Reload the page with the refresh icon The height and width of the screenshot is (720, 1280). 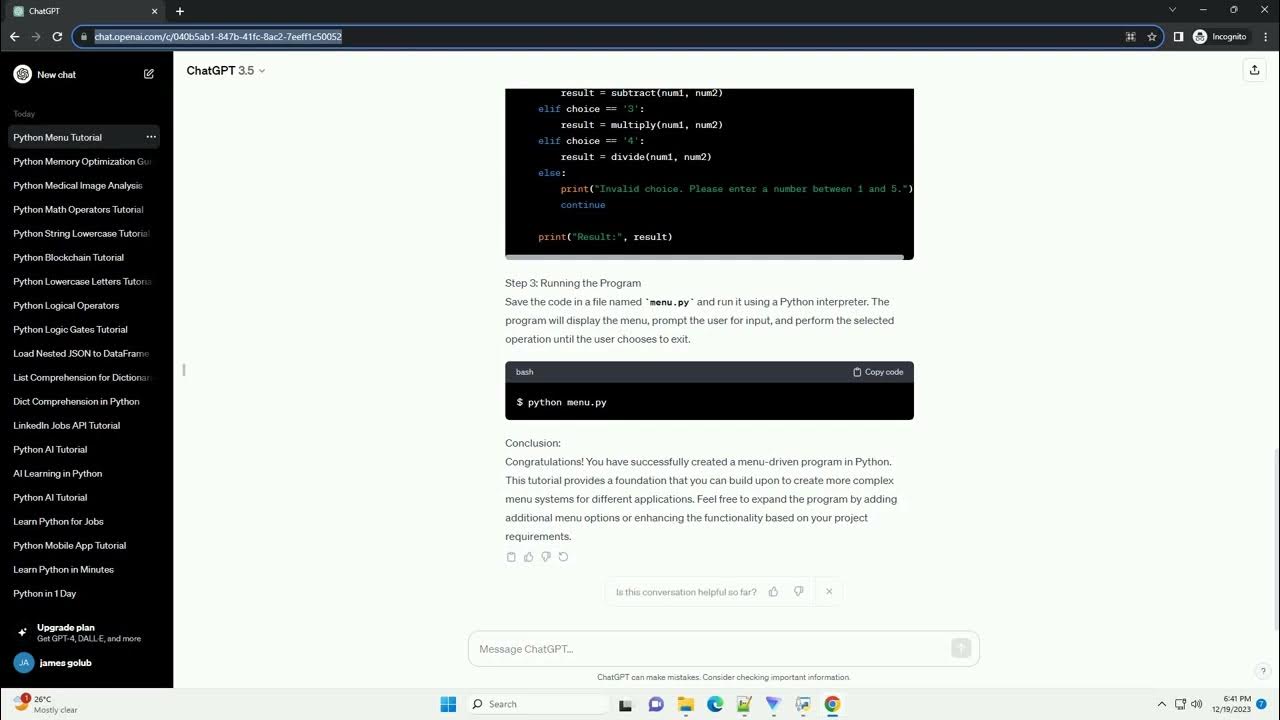tap(57, 37)
